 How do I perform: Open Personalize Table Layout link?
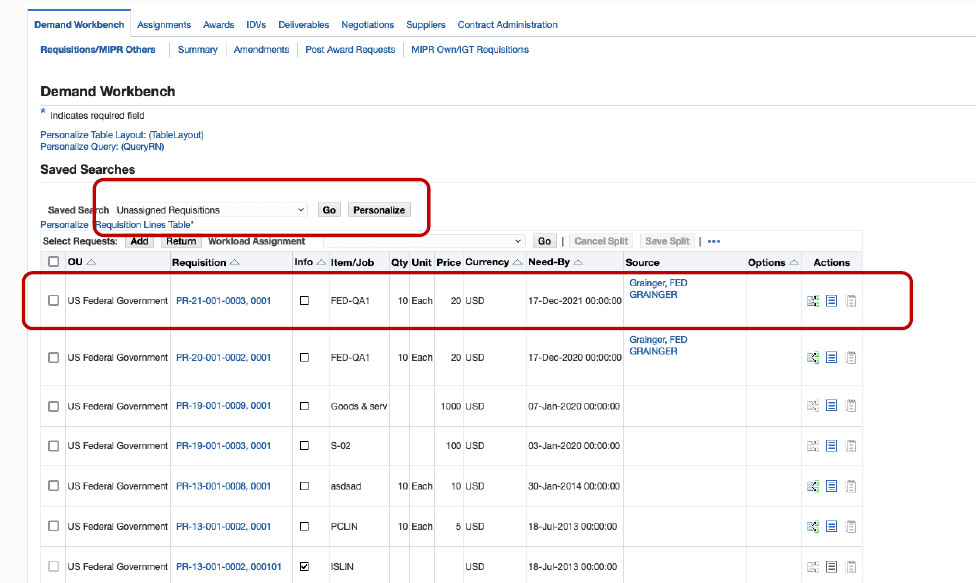click(122, 135)
